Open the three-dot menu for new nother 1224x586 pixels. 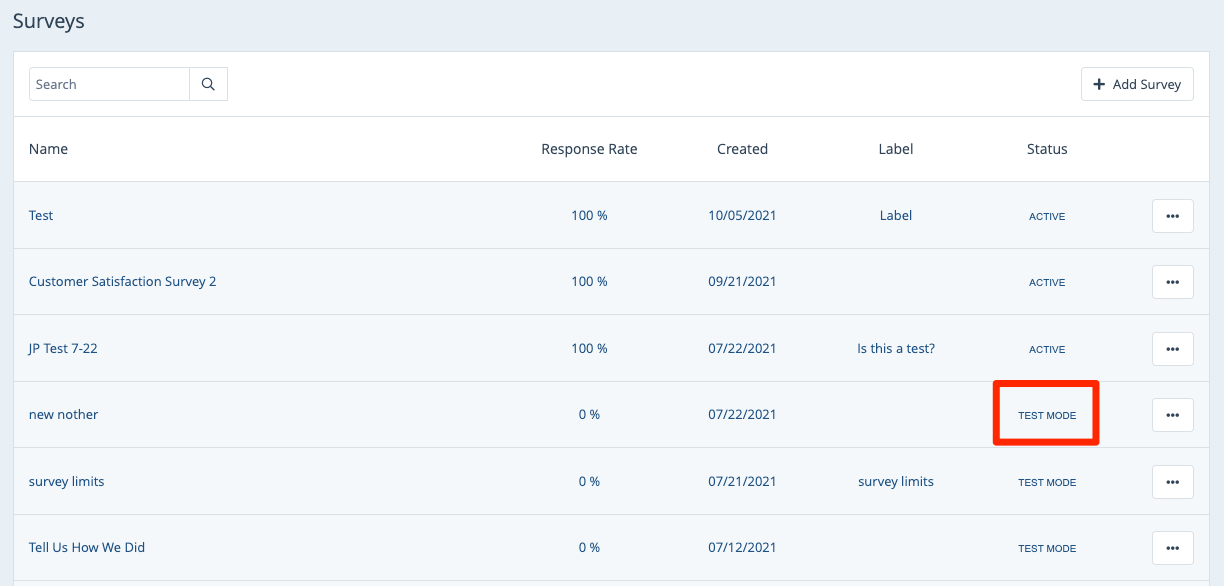(x=1172, y=415)
